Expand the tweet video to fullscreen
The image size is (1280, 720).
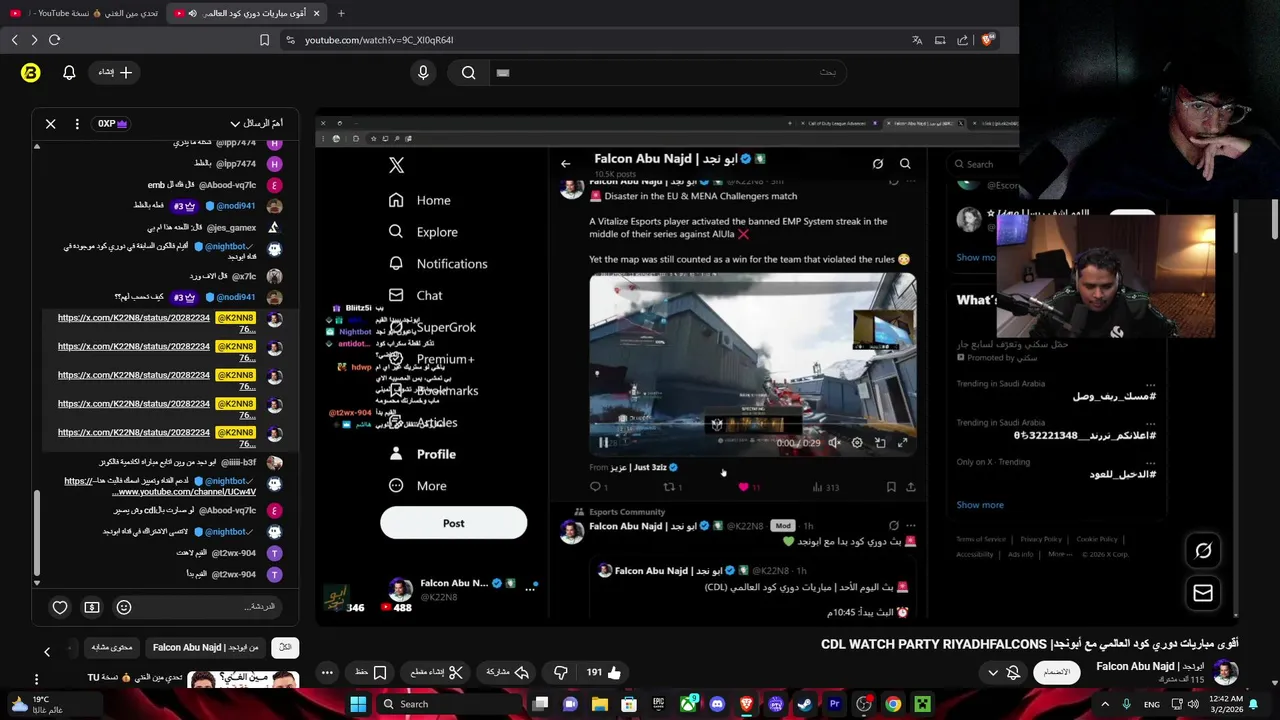[x=903, y=443]
